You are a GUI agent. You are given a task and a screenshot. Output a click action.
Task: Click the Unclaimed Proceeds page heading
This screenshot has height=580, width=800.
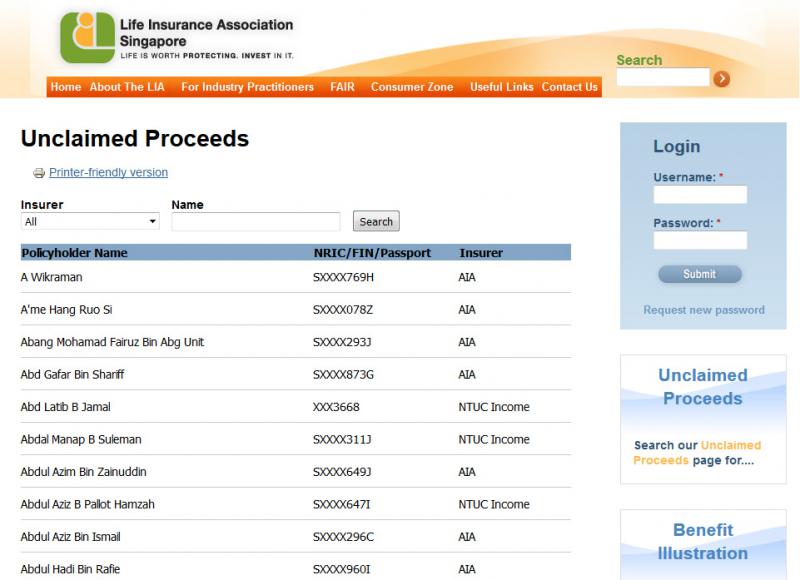[135, 138]
